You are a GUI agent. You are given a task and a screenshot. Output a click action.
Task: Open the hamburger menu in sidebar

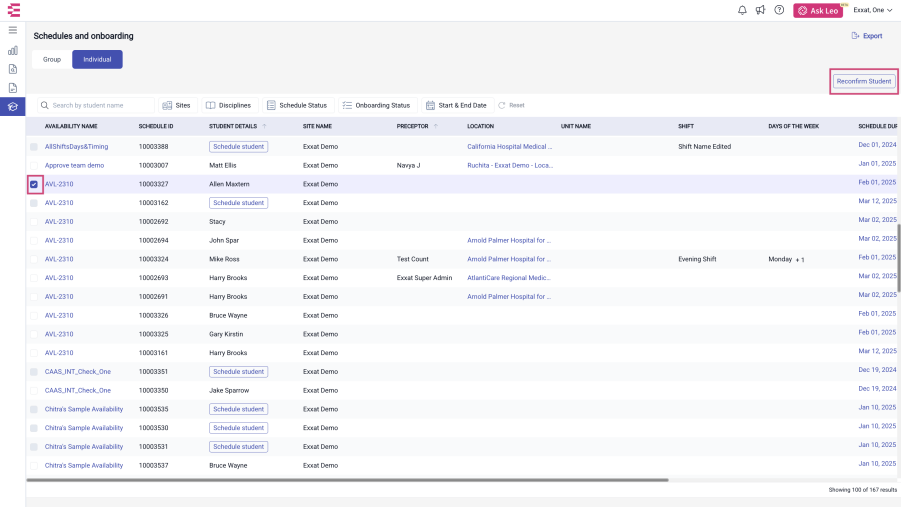13,30
